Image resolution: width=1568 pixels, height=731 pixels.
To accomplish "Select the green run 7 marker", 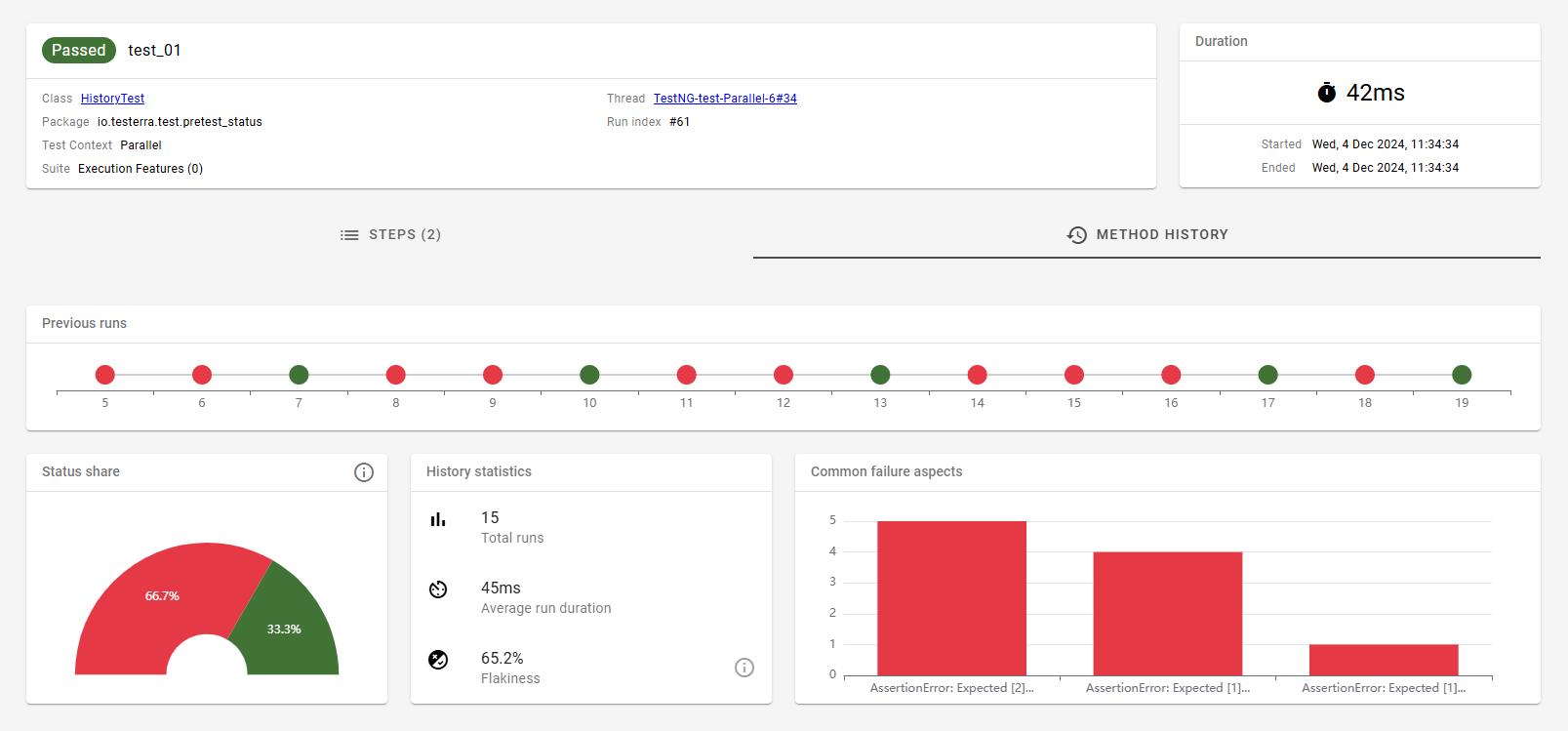I will pyautogui.click(x=299, y=375).
